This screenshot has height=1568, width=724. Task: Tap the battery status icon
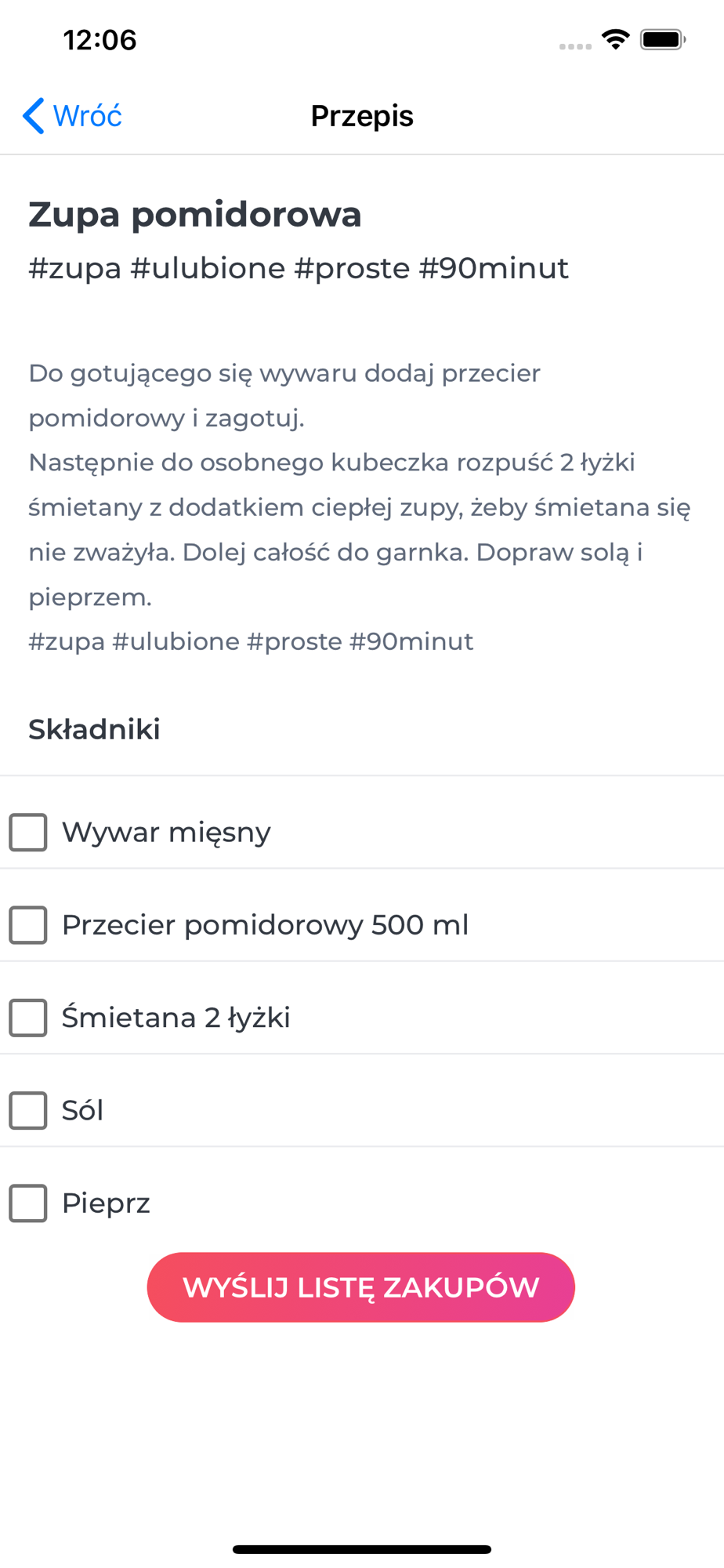point(662,39)
